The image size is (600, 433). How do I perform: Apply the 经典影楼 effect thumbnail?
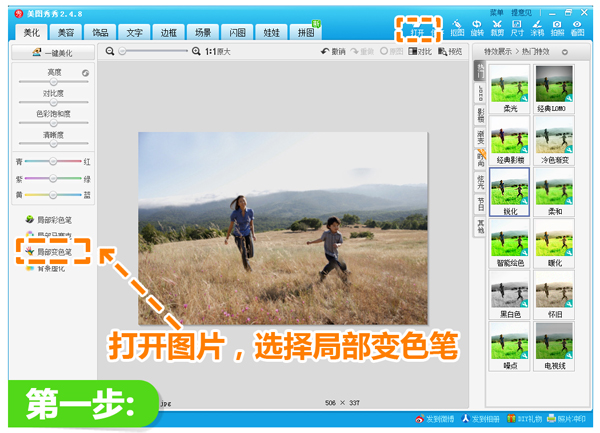coord(509,140)
